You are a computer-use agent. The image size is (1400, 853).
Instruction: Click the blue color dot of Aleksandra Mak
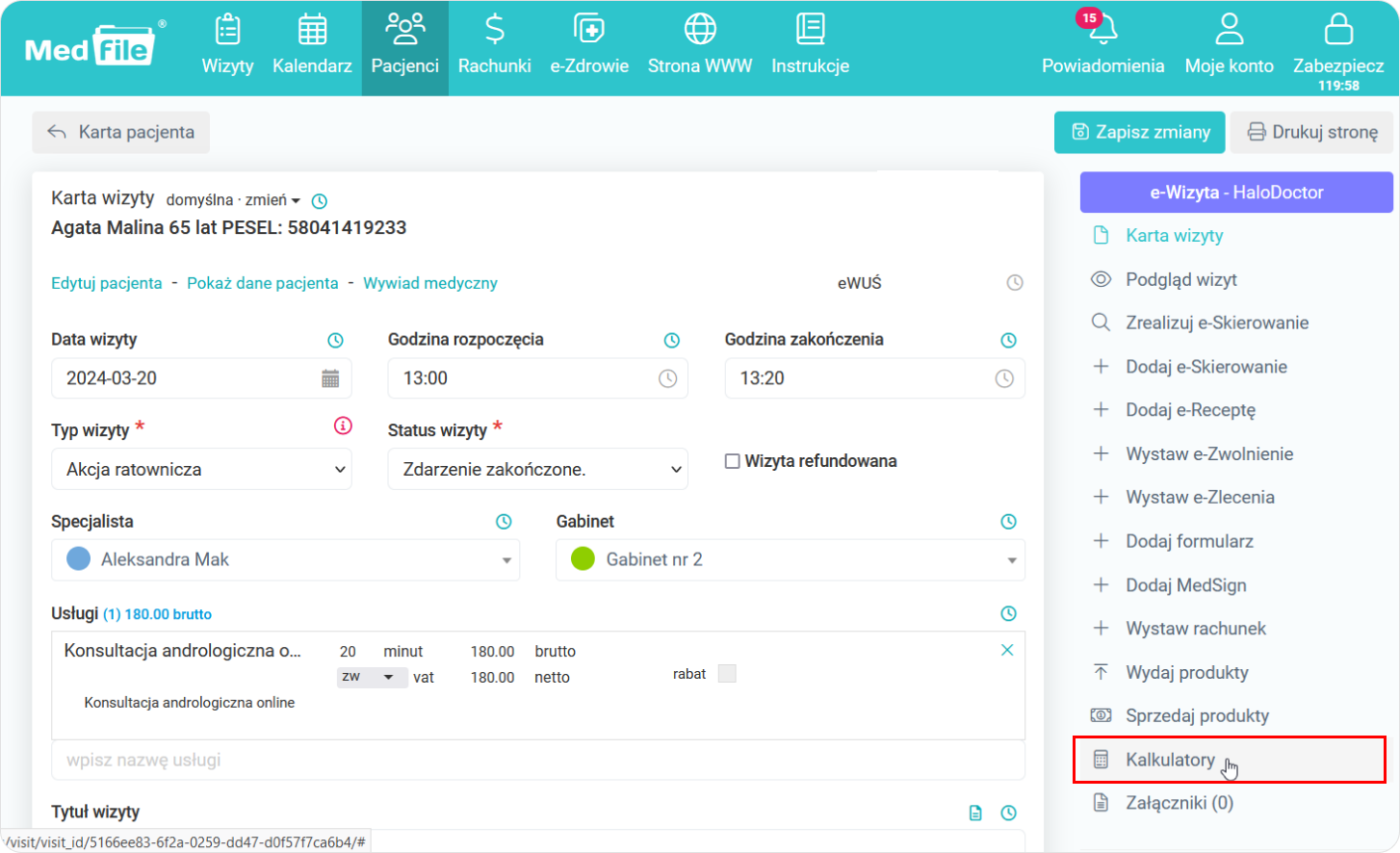click(x=78, y=558)
